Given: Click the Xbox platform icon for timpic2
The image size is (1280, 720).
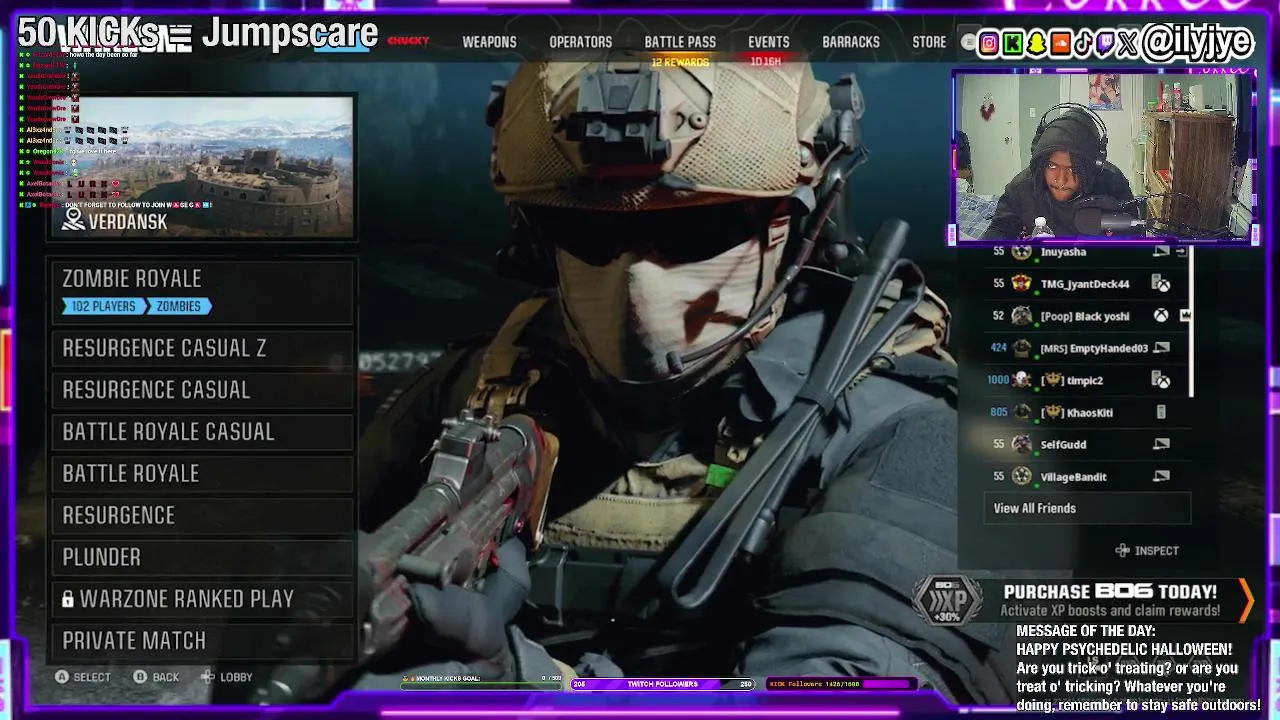Looking at the screenshot, I should (x=1161, y=380).
